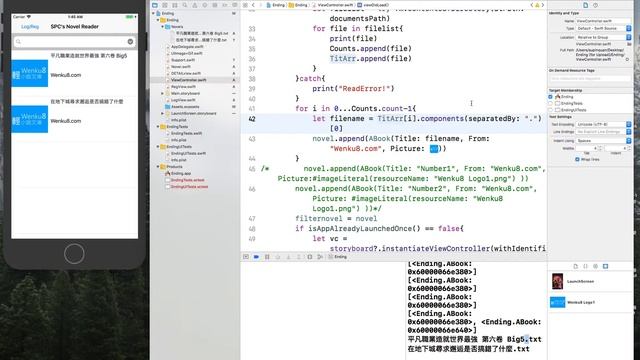Open the Symbol navigator icon
The height and width of the screenshot is (360, 640).
175,5
